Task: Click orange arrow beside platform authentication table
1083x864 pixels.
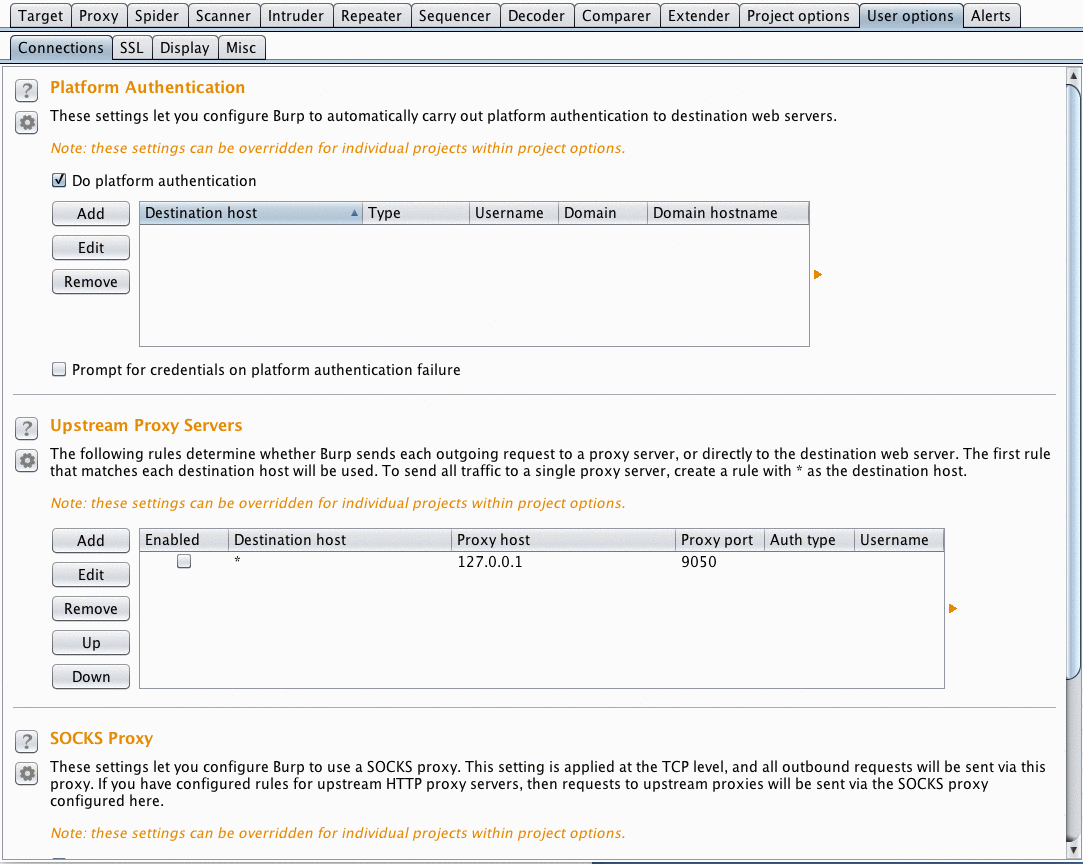Action: pyautogui.click(x=818, y=275)
